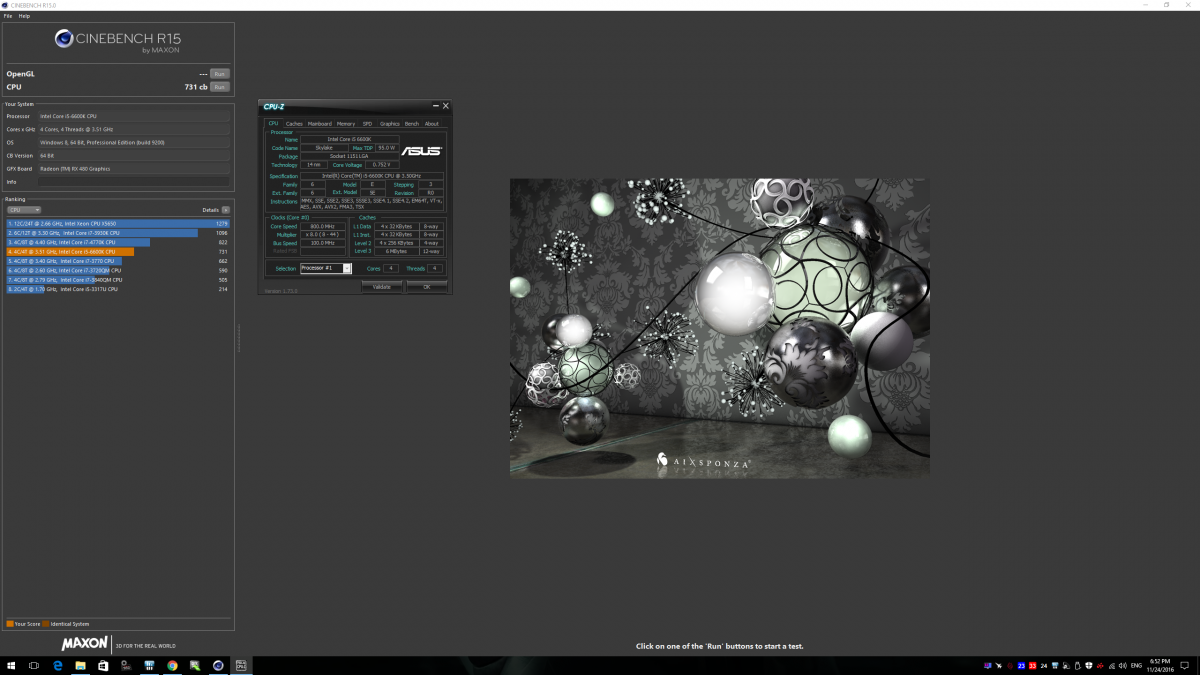Switch to SPD tab in CPU-Z
1200x675 pixels.
pyautogui.click(x=367, y=124)
